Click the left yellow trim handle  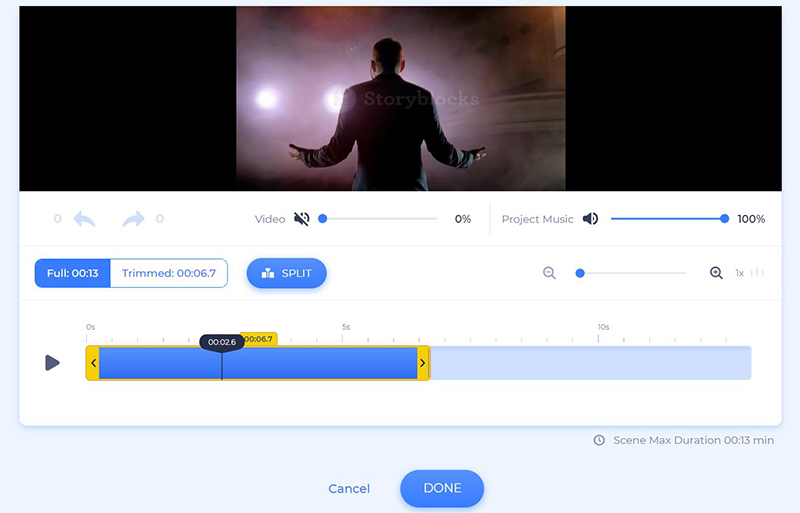(93, 363)
